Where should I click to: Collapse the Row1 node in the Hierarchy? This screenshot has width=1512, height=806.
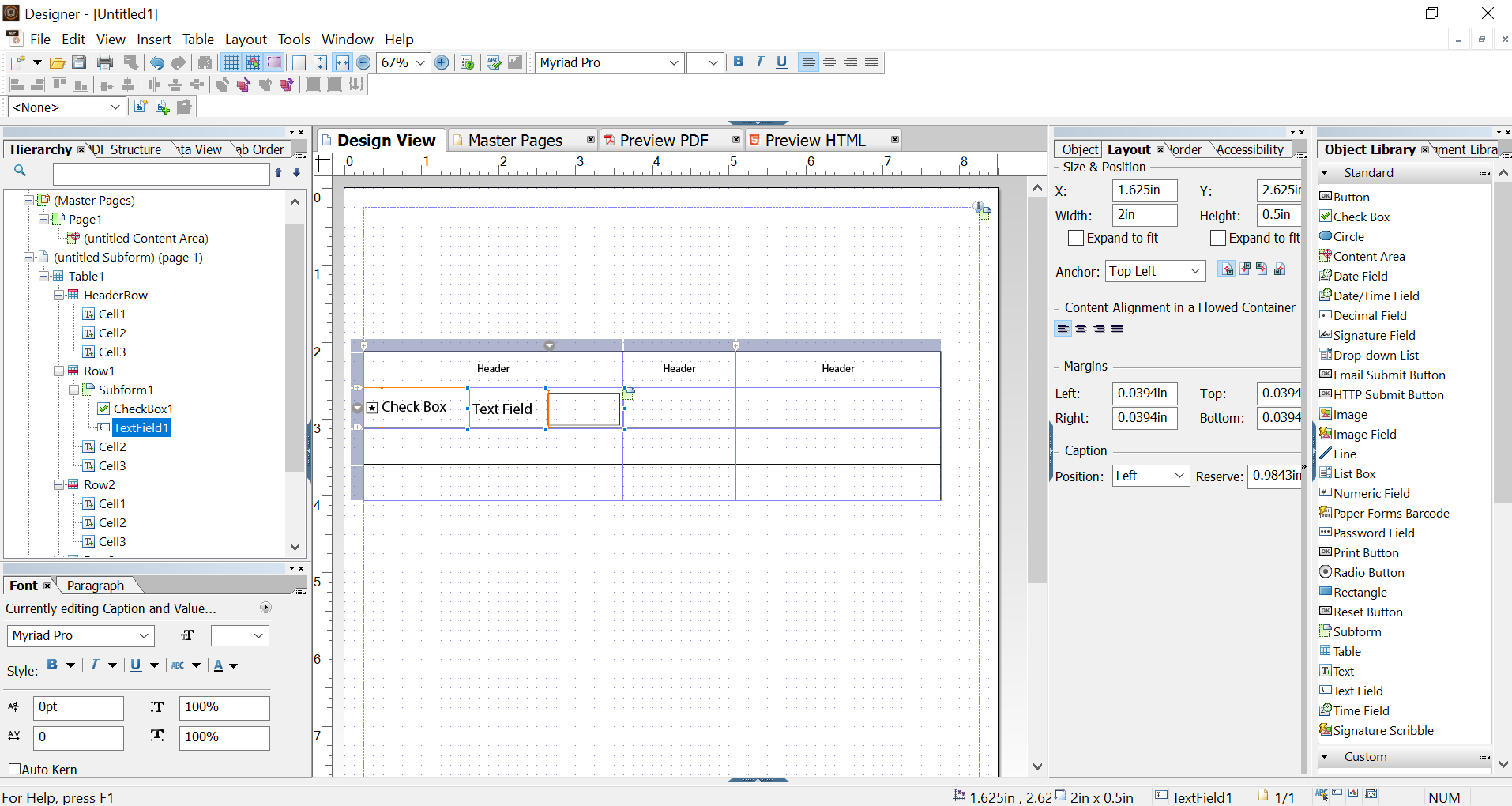pyautogui.click(x=58, y=371)
